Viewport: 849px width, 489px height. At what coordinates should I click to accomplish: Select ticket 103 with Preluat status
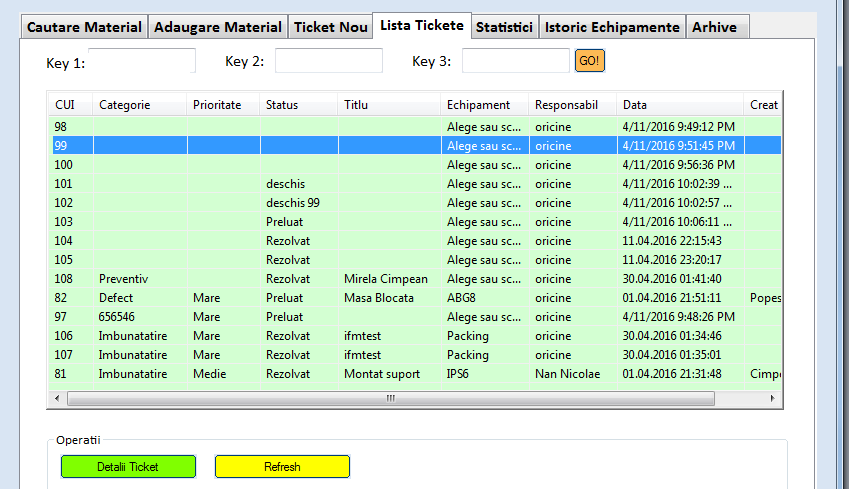coord(416,222)
